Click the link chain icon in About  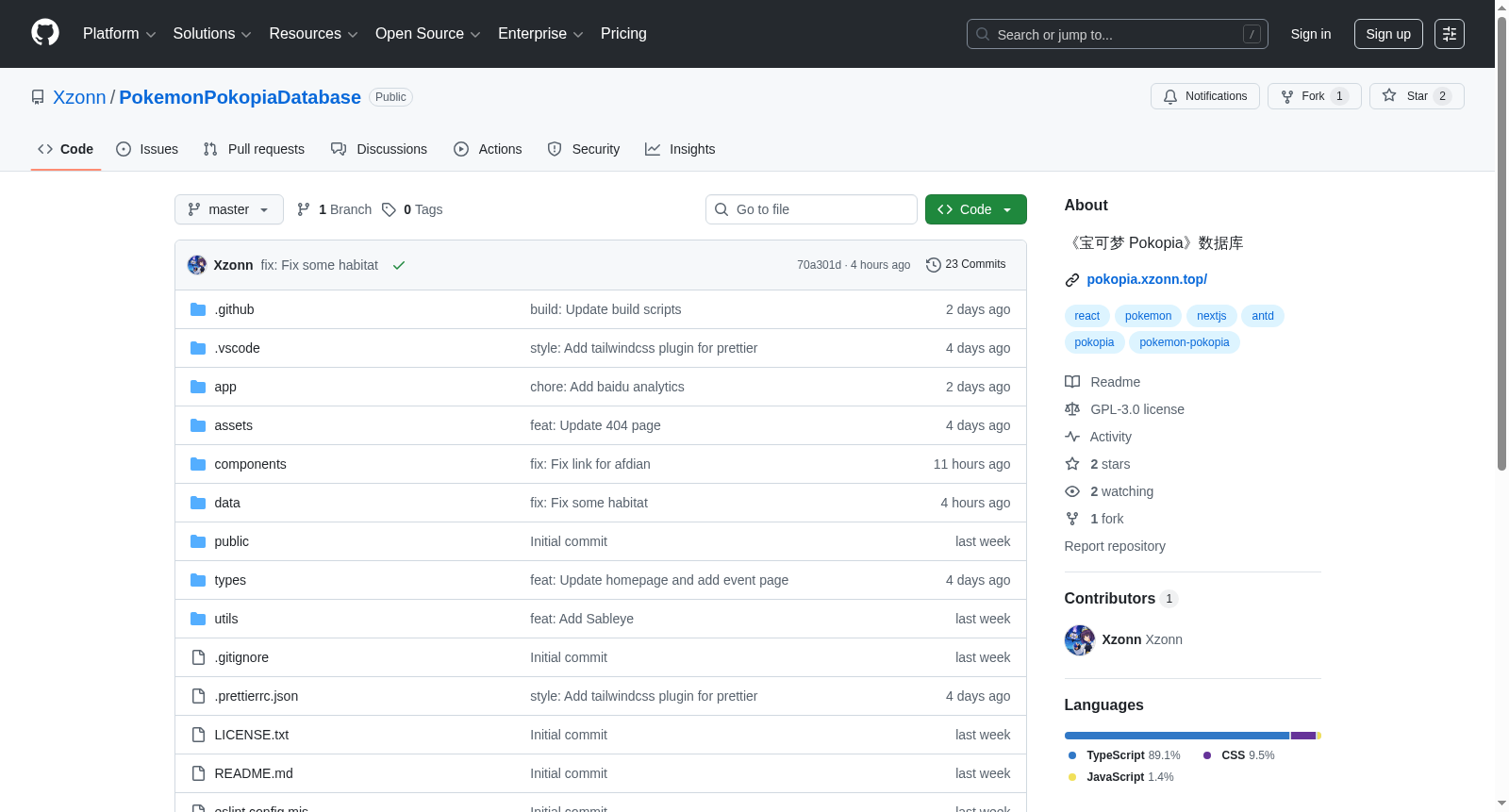click(x=1072, y=280)
